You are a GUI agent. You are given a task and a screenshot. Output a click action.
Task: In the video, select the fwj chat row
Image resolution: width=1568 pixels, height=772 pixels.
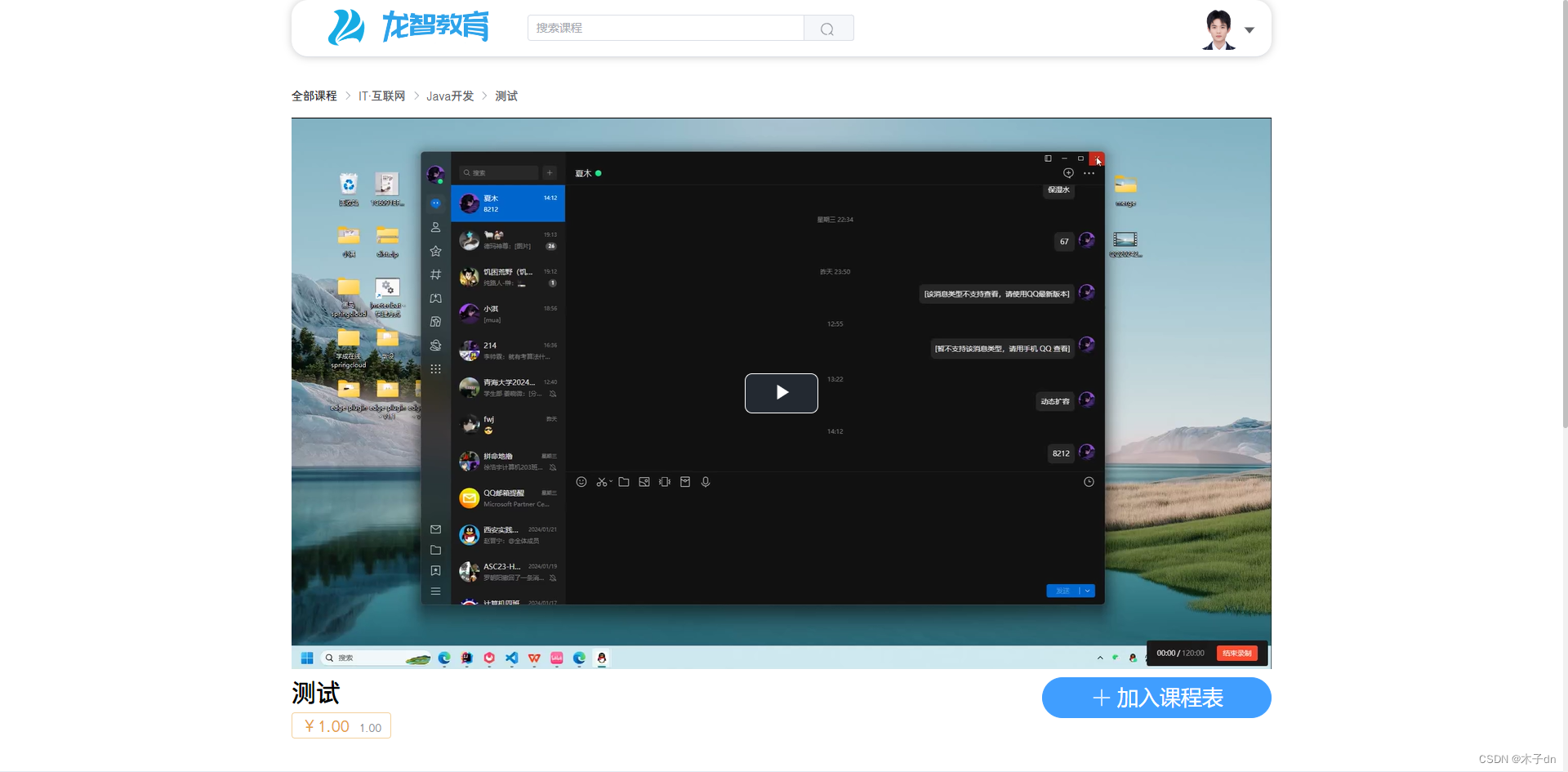[508, 424]
